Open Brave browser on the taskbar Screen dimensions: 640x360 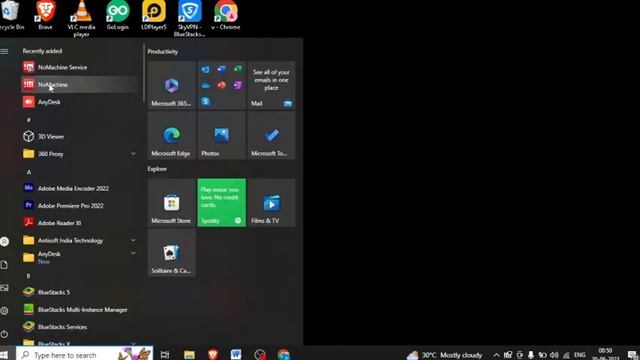(213, 354)
